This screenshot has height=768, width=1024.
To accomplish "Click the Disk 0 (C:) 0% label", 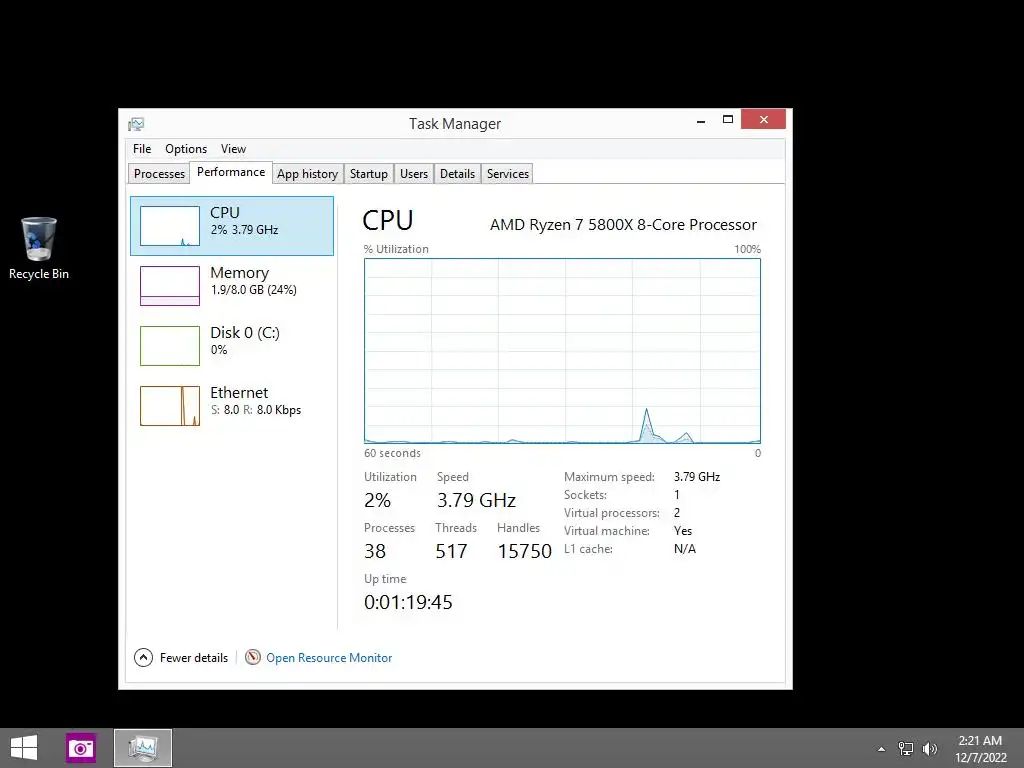I will pos(245,341).
